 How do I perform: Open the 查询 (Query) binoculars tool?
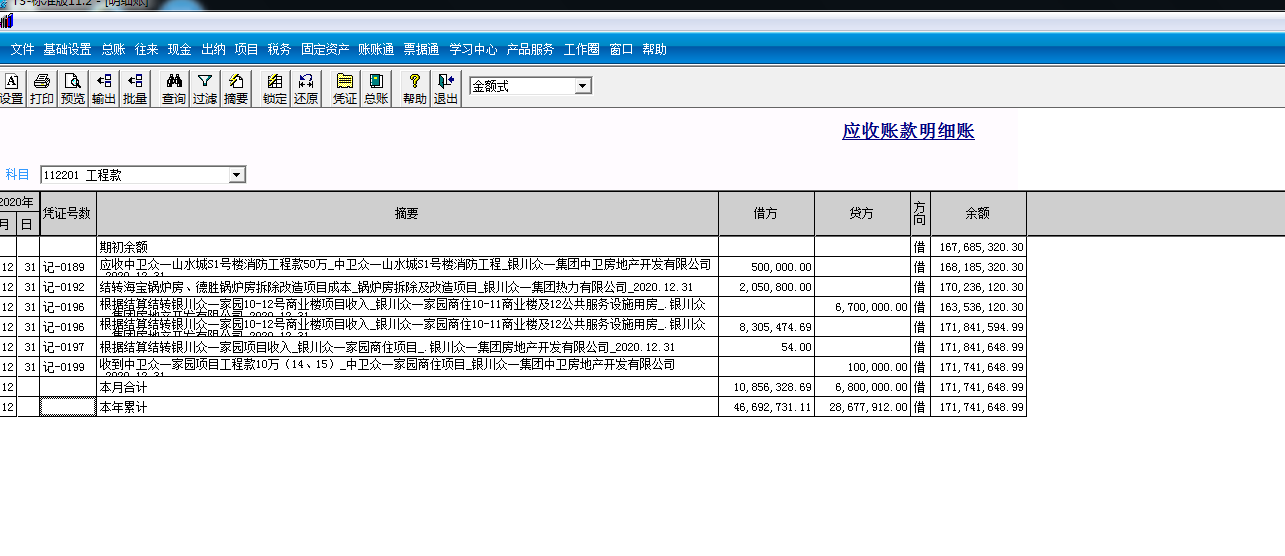(174, 89)
